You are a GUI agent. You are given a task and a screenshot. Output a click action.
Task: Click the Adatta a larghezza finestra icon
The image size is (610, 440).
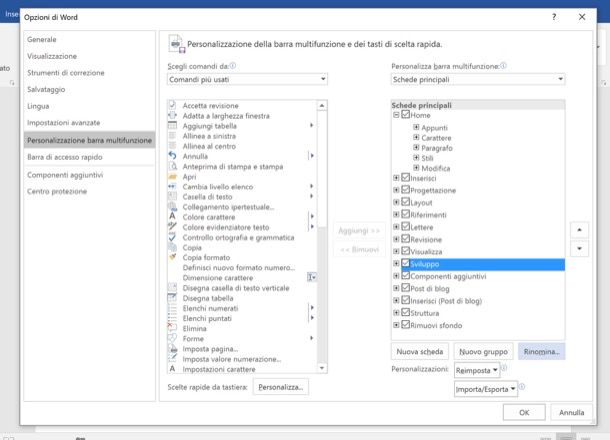pos(172,116)
